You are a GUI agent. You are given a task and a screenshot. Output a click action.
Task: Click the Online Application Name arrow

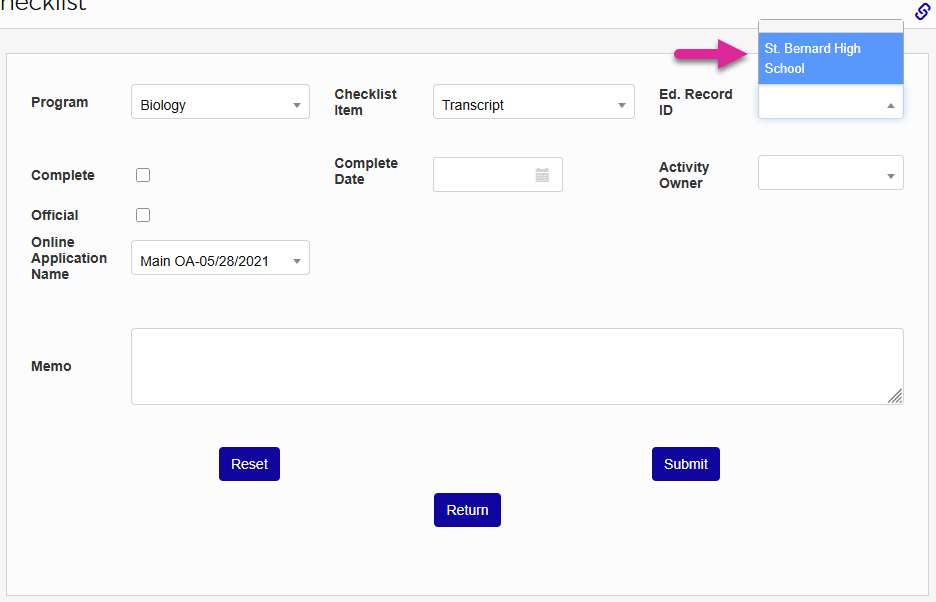click(297, 262)
